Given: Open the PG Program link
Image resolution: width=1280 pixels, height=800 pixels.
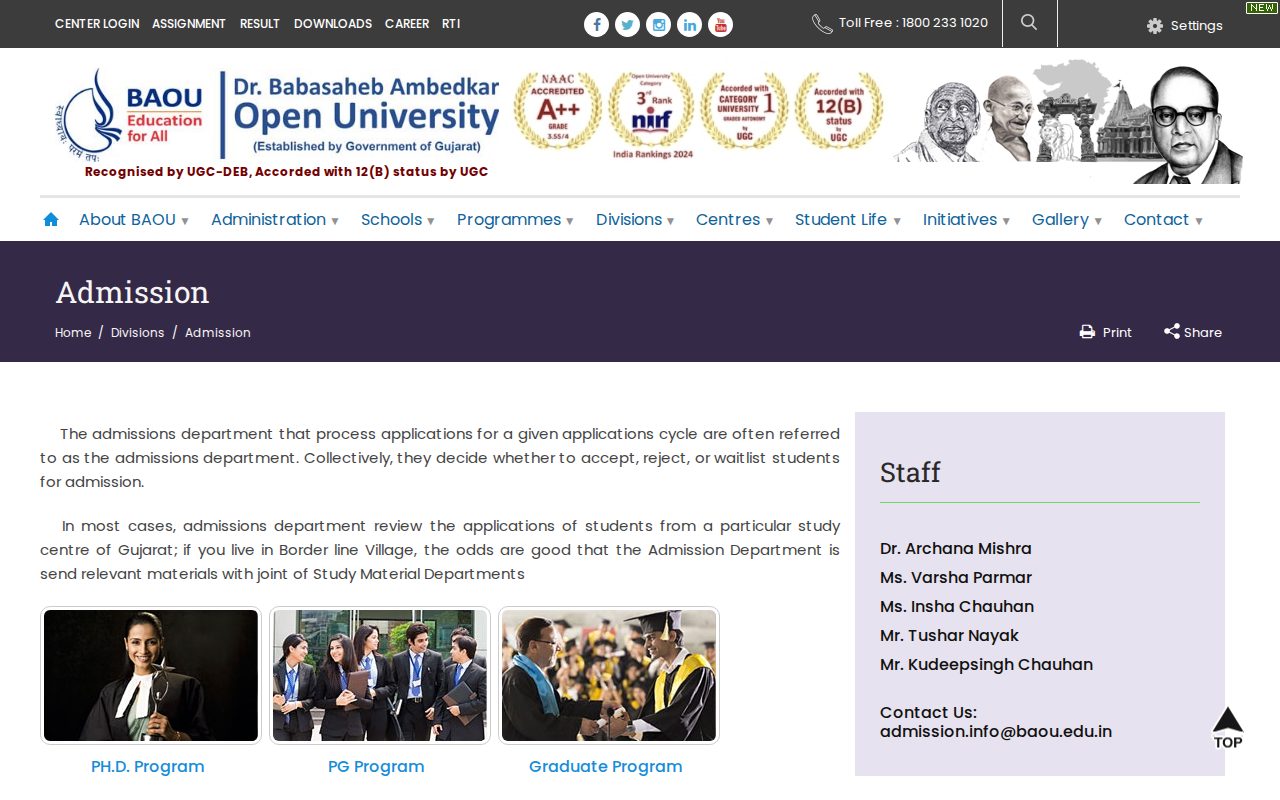Looking at the screenshot, I should (376, 767).
